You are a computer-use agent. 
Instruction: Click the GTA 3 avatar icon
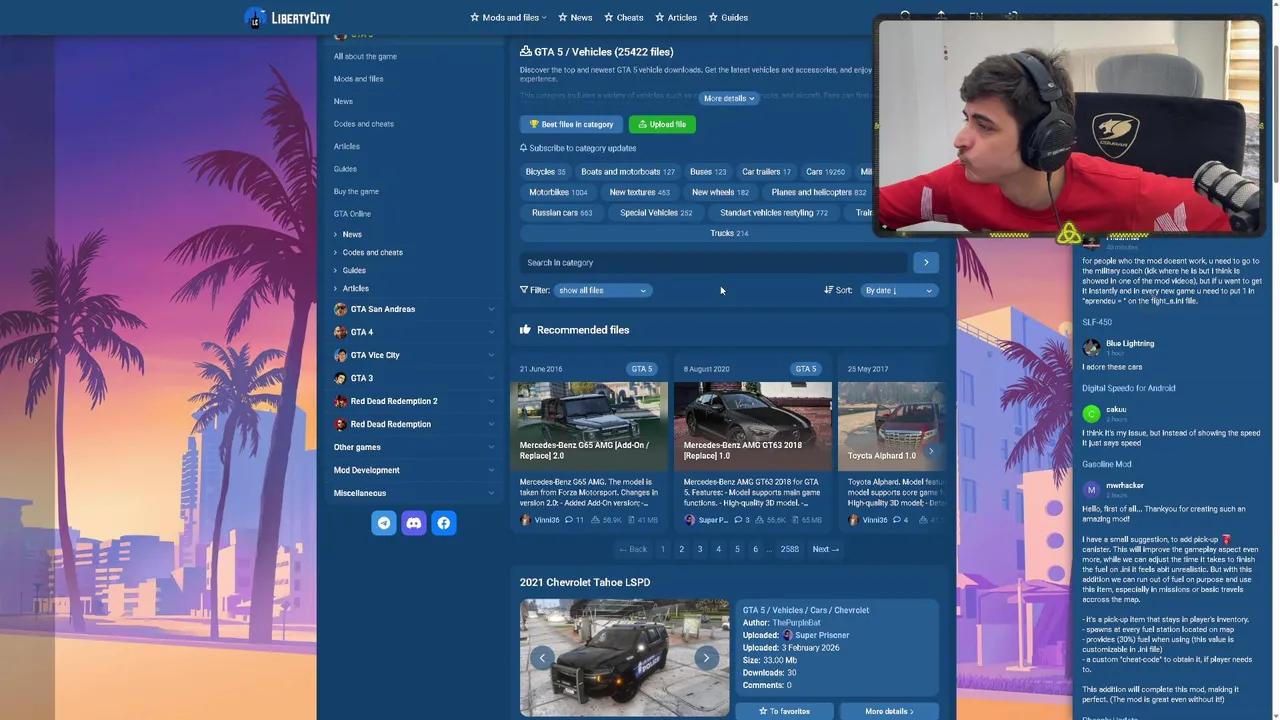click(x=340, y=378)
